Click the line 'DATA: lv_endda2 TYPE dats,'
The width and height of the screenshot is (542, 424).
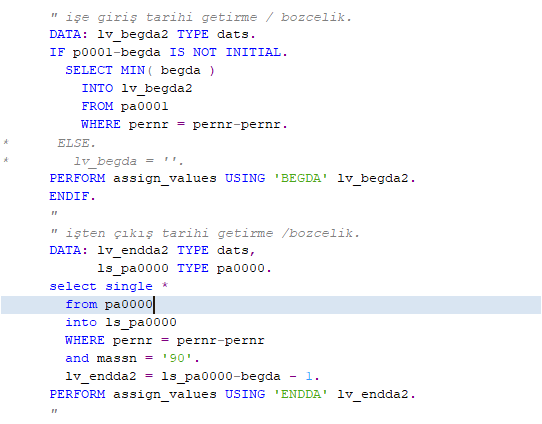pos(152,251)
